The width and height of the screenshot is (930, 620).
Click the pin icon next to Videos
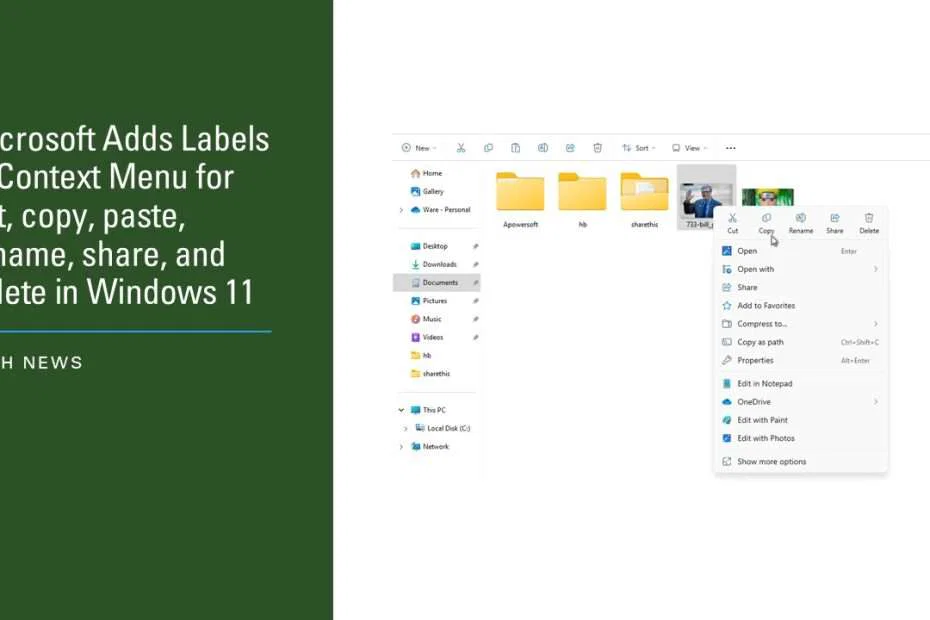click(477, 336)
